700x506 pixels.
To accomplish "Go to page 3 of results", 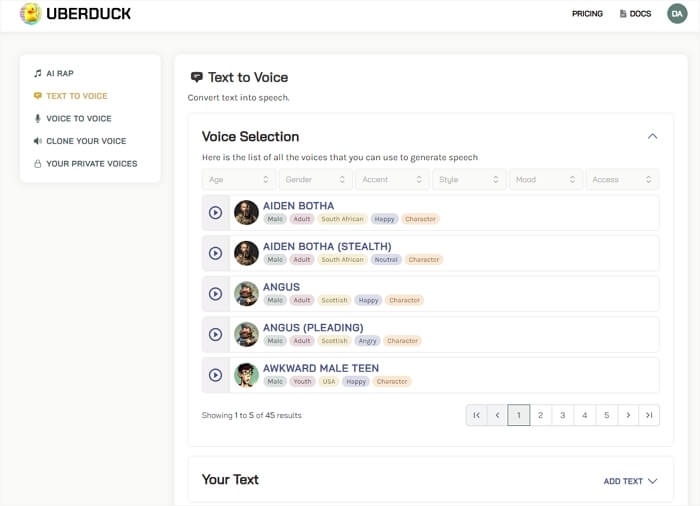I will pyautogui.click(x=562, y=415).
